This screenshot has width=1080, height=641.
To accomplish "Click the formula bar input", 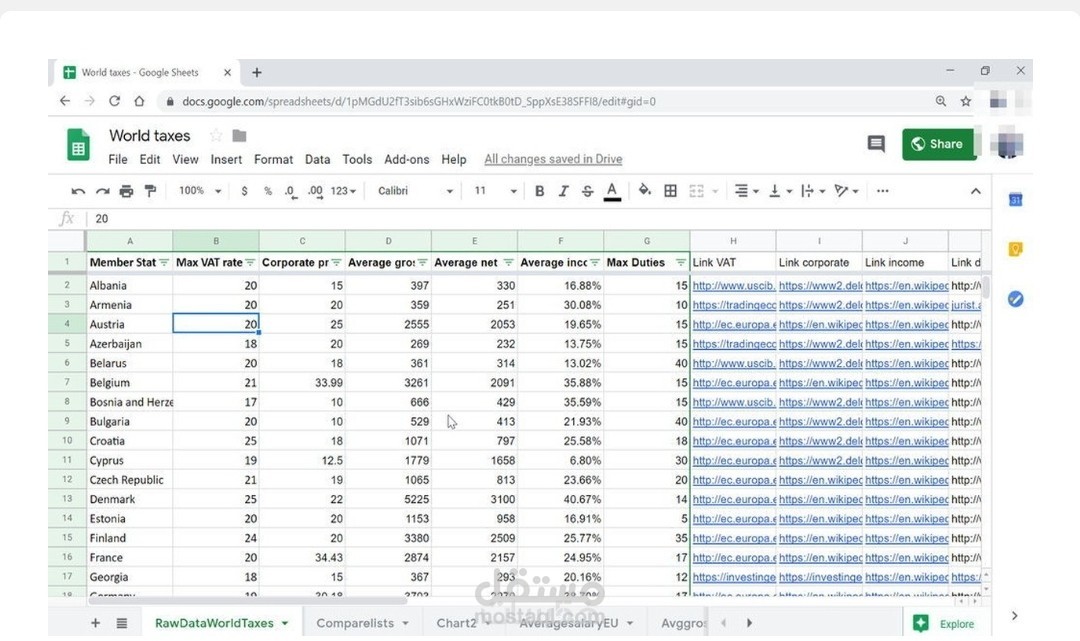I will tap(537, 219).
